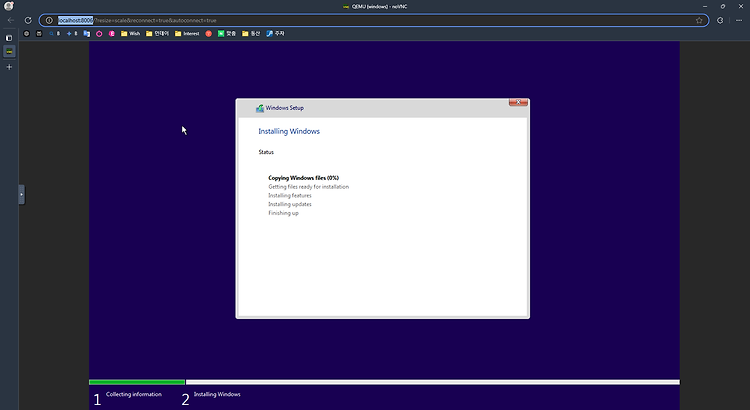Screen dimensions: 750x410
Task: Click the 'Installing updates' step
Action: (290, 204)
